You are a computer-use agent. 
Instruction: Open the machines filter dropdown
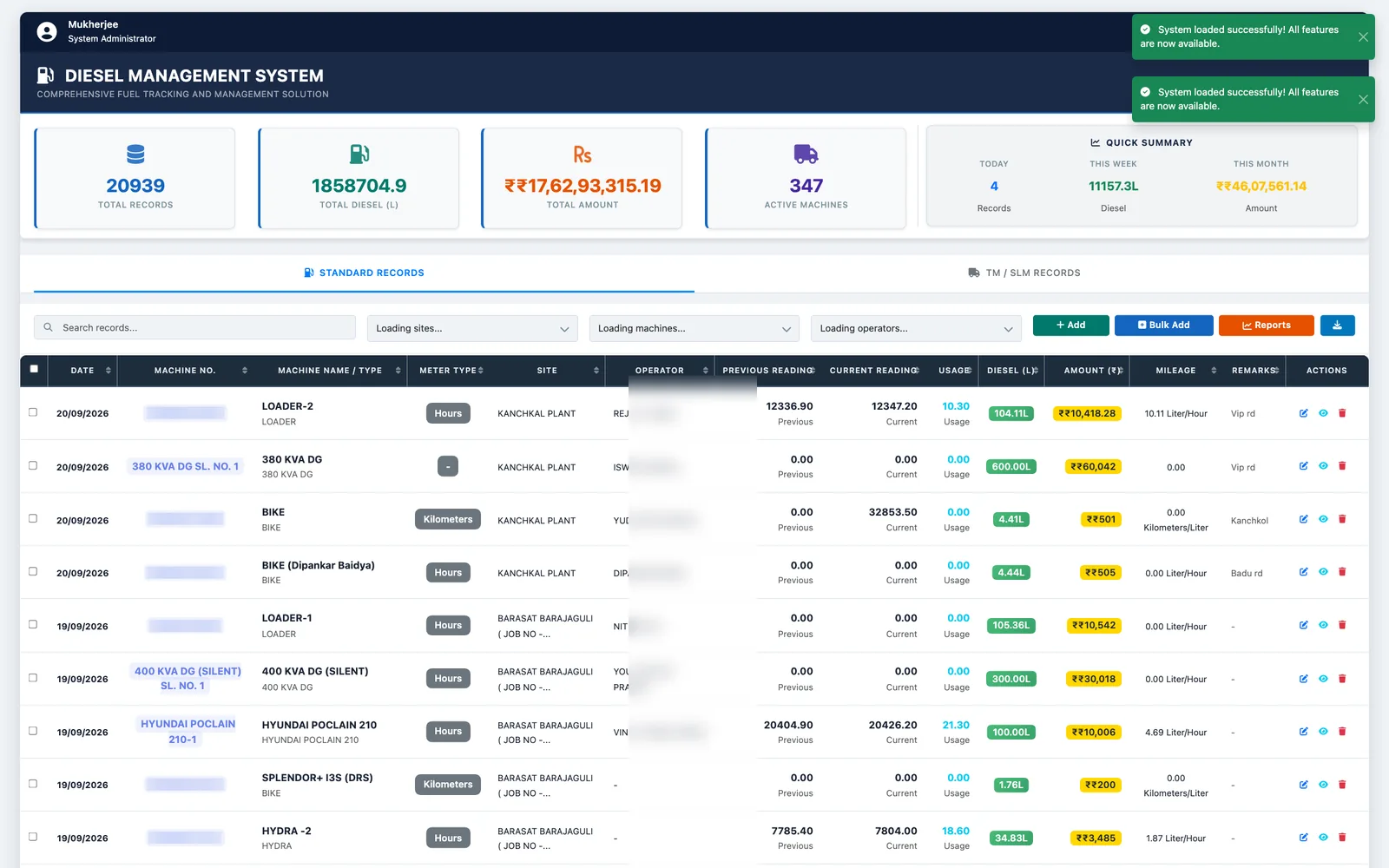pyautogui.click(x=694, y=328)
